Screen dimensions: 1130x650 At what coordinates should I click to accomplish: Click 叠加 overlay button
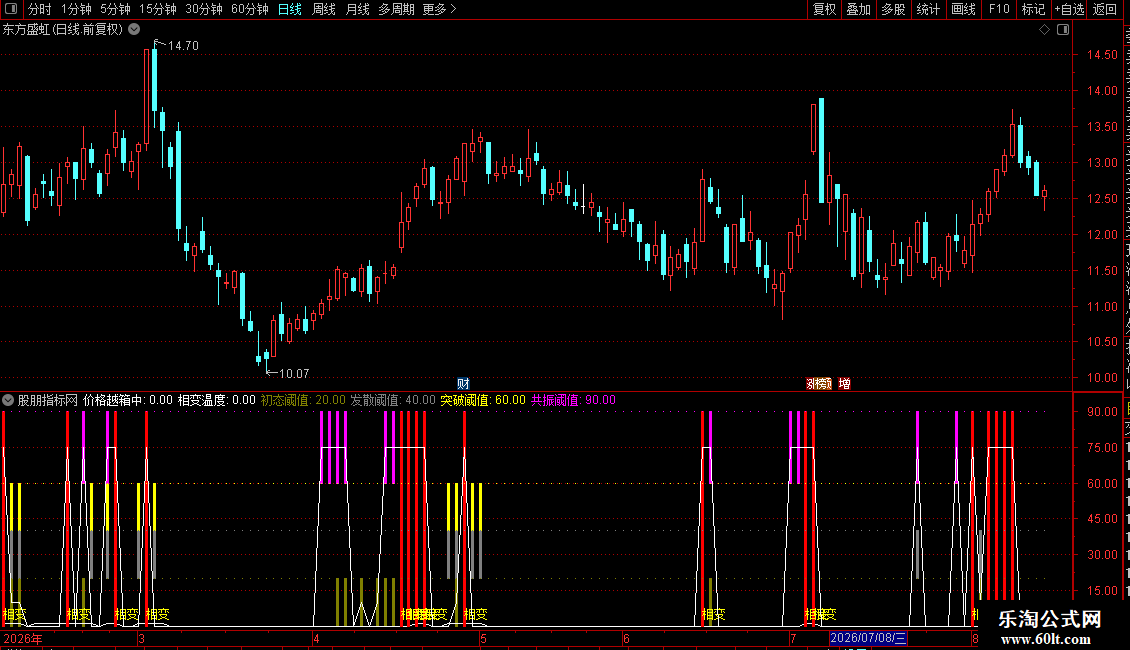tap(858, 9)
